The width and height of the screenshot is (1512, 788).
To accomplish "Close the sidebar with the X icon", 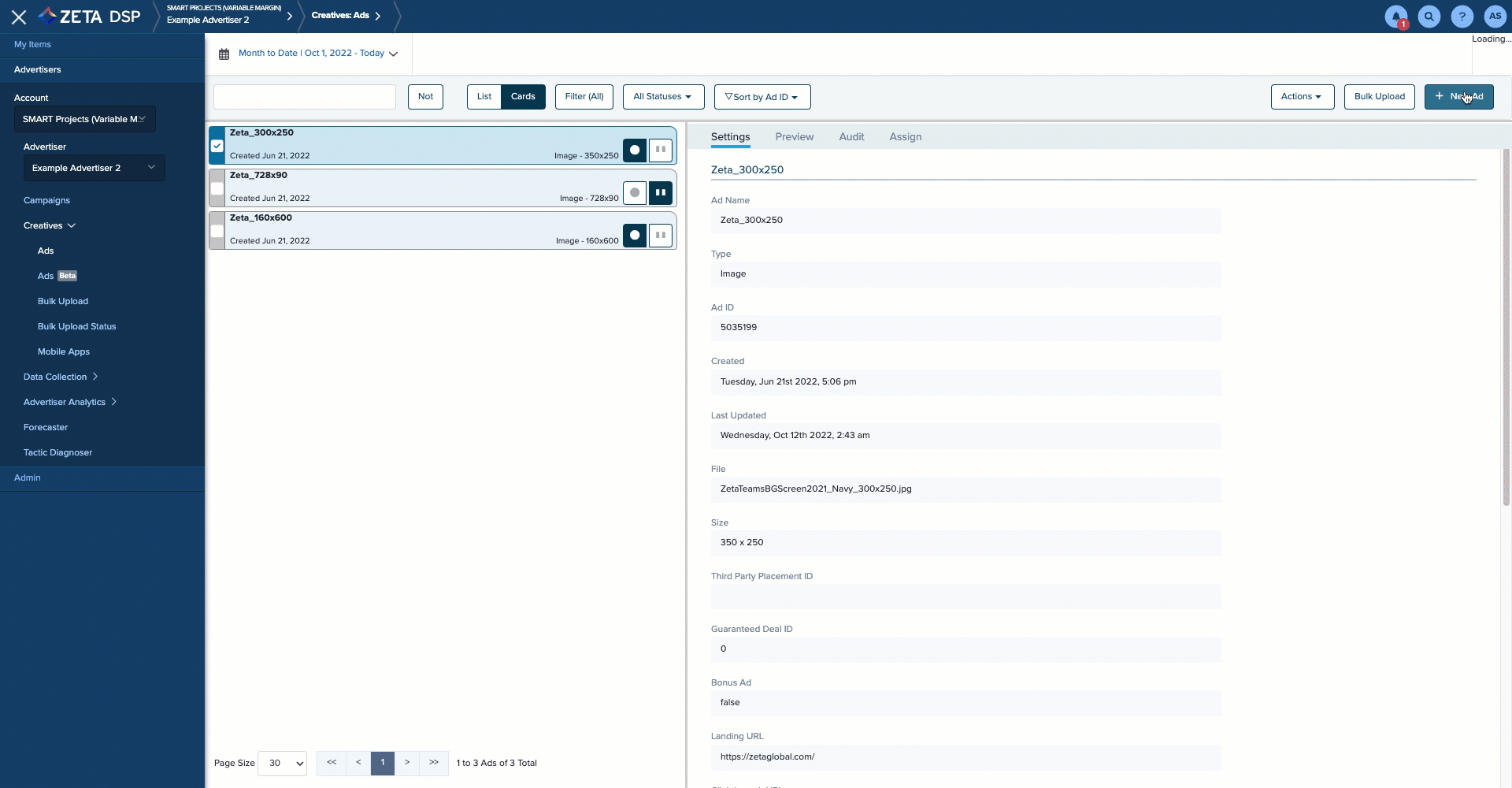I will click(19, 17).
